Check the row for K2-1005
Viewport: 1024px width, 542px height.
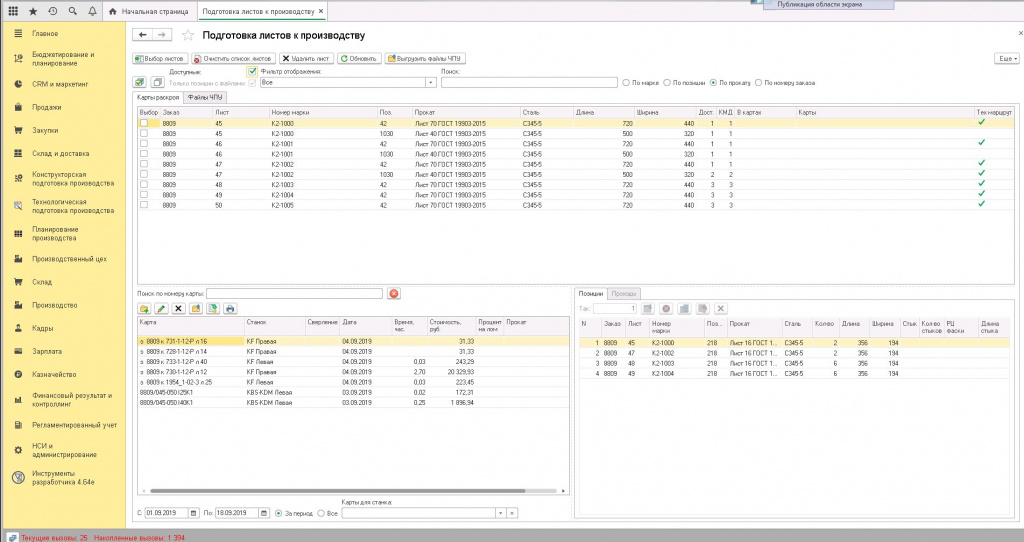pos(144,205)
